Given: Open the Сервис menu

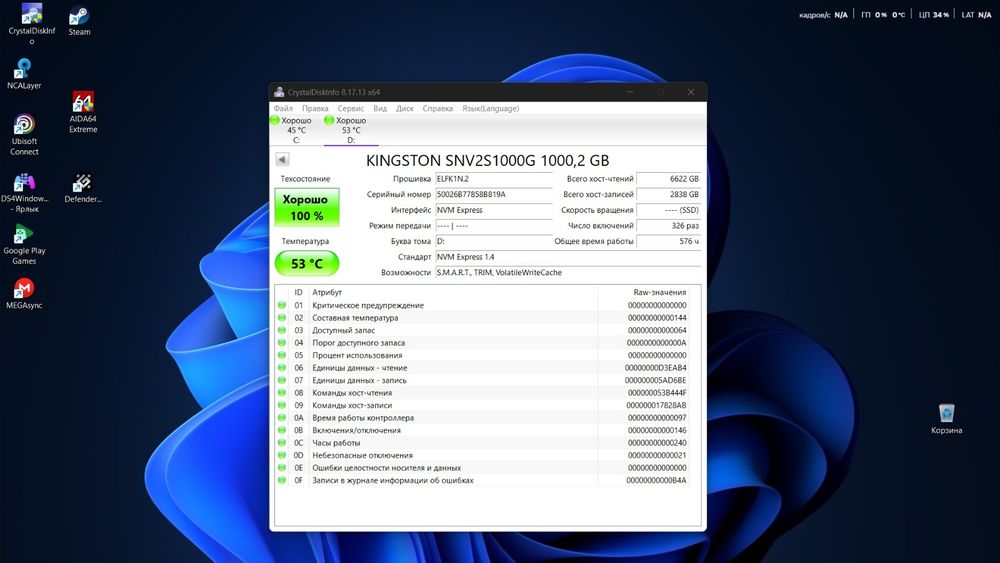Looking at the screenshot, I should click(x=351, y=108).
